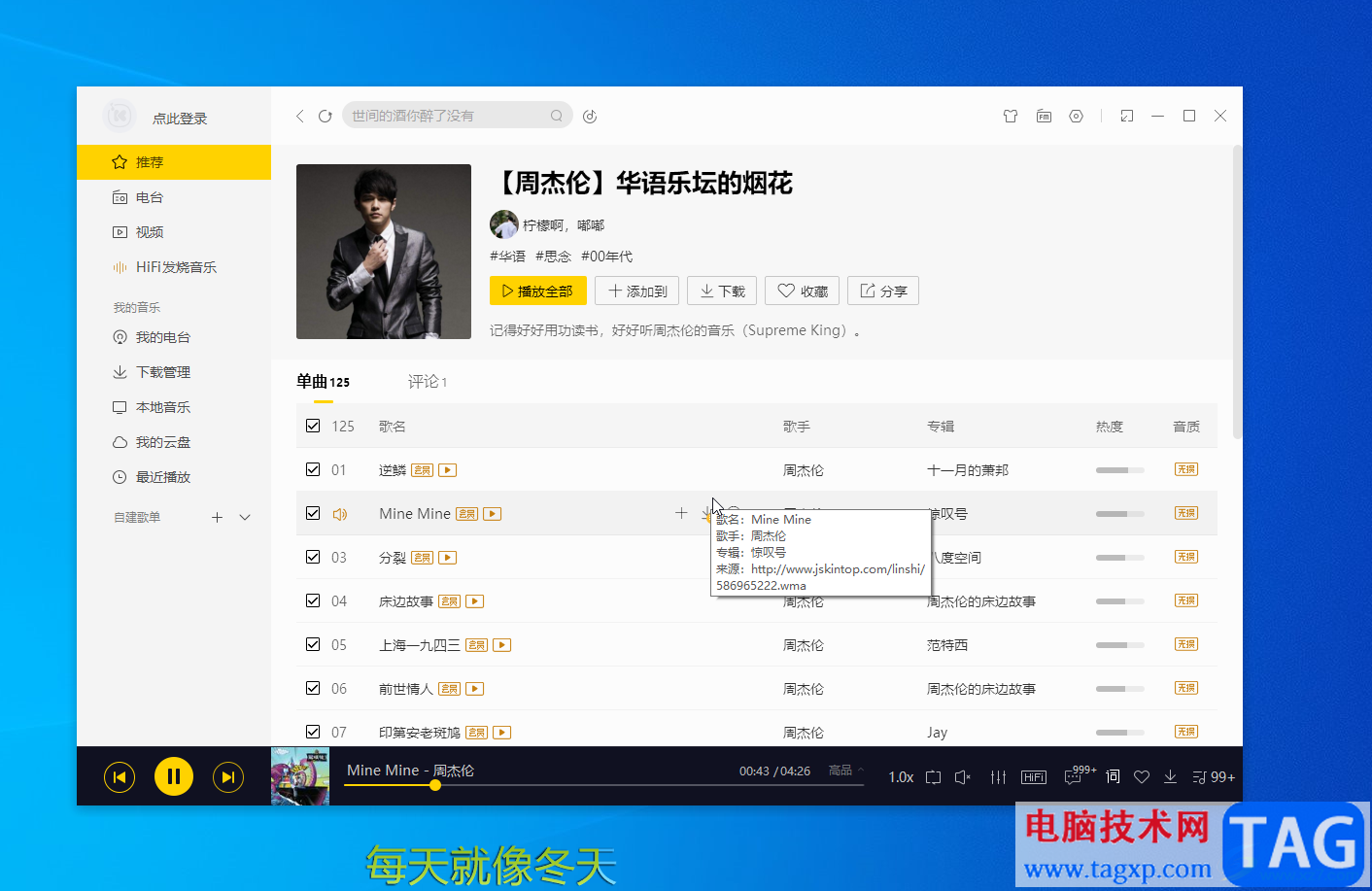Open 下载管理 in the sidebar
This screenshot has width=1372, height=891.
pyautogui.click(x=174, y=372)
